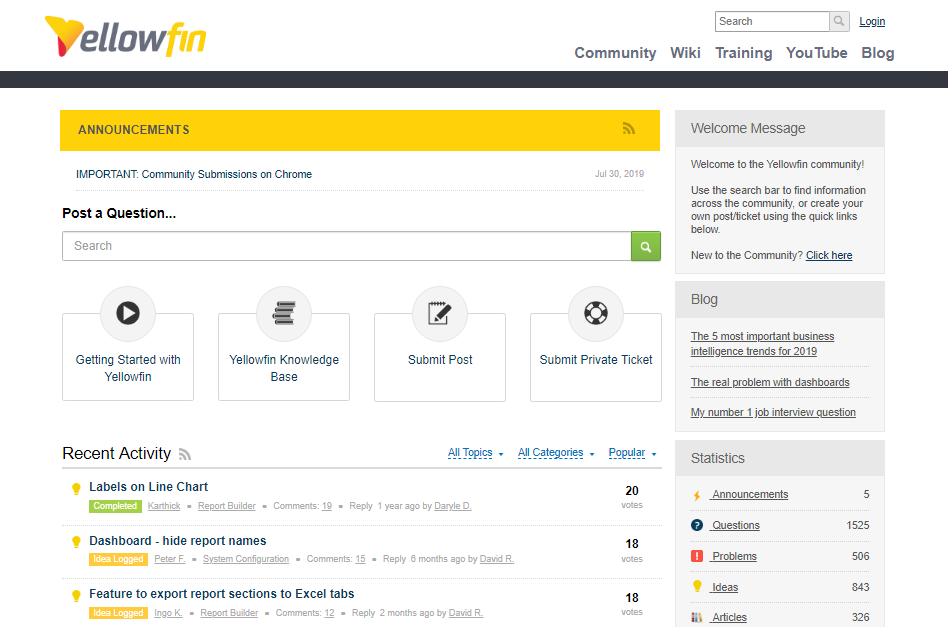Click the RSS icon beside Recent Activity
The image size is (948, 627).
click(185, 454)
